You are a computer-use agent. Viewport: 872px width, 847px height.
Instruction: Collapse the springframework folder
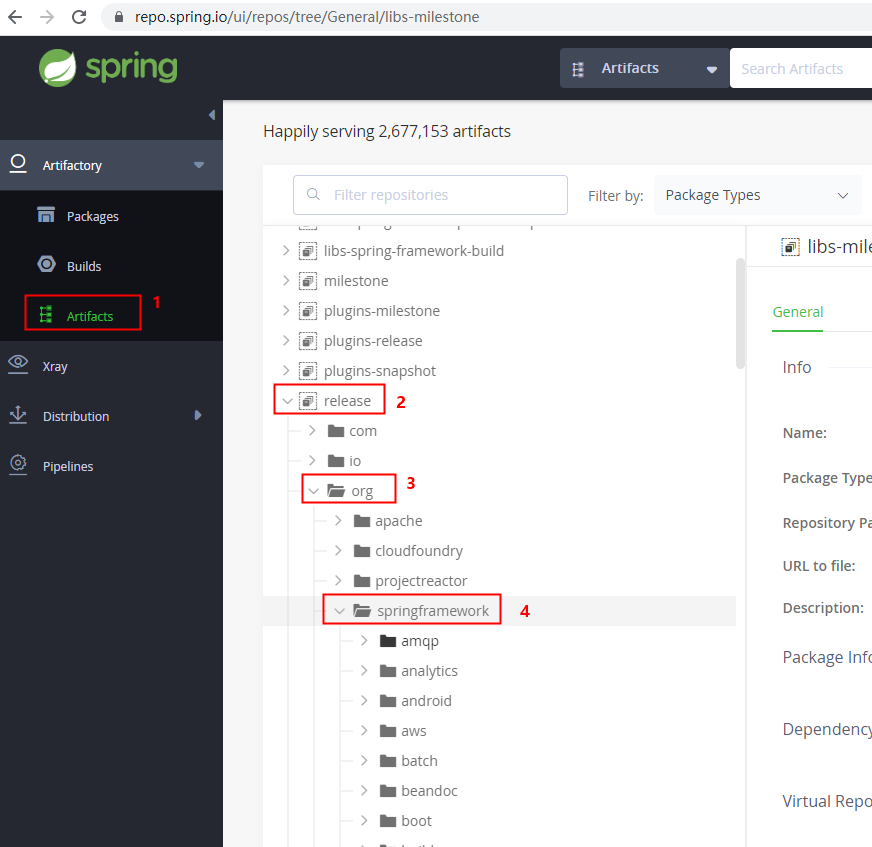pyautogui.click(x=339, y=609)
